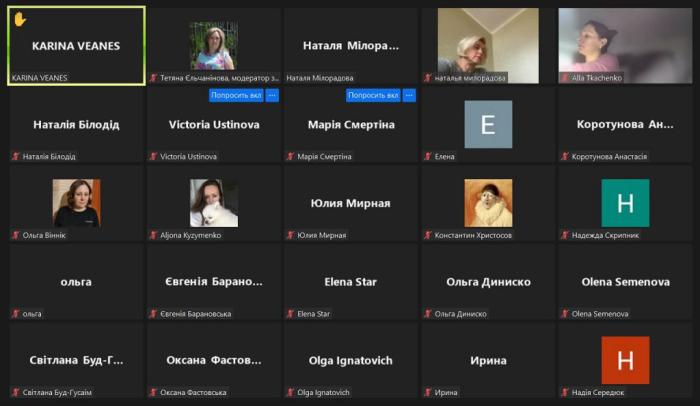This screenshot has width=700, height=406.
Task: Click muted mic icon by Olena Semenova label
Action: [565, 314]
